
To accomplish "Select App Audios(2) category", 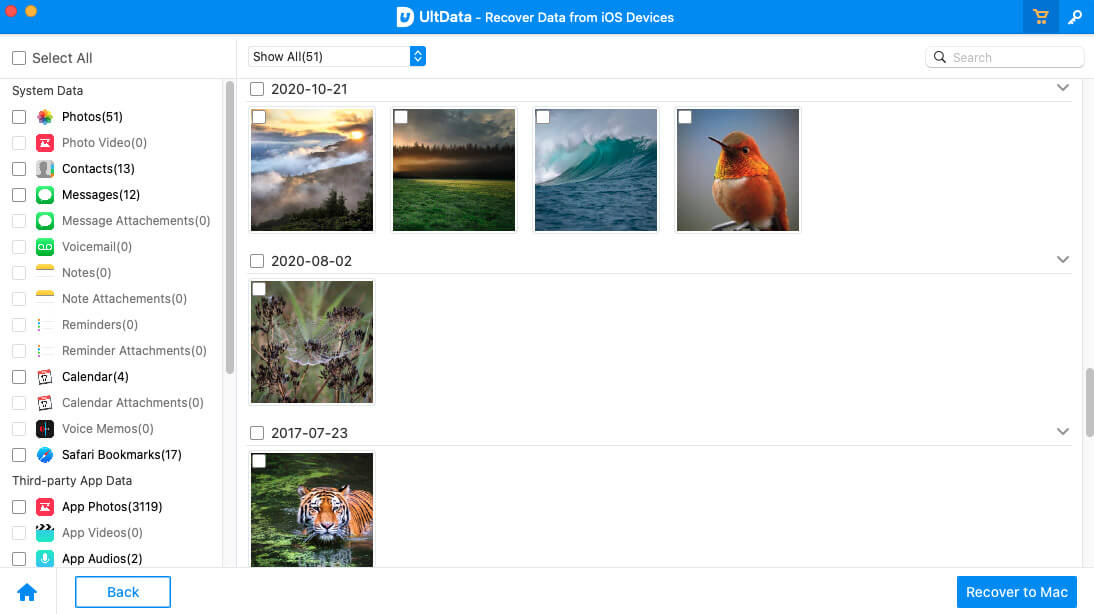I will (103, 559).
